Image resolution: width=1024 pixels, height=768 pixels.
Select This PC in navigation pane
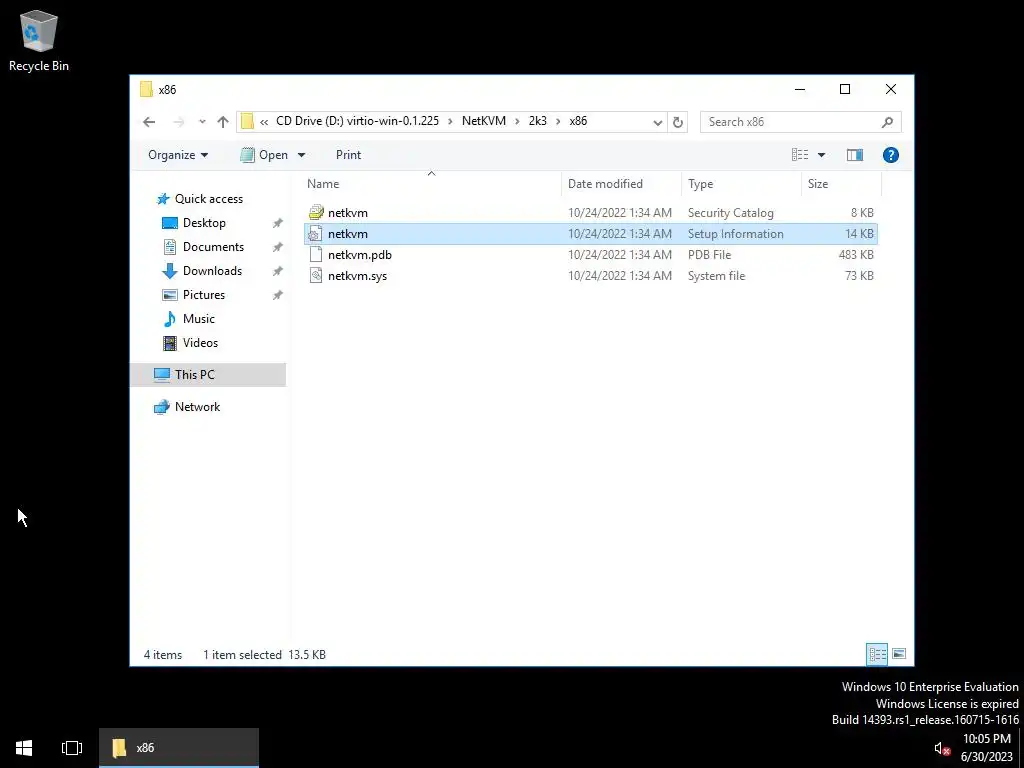pos(208,375)
